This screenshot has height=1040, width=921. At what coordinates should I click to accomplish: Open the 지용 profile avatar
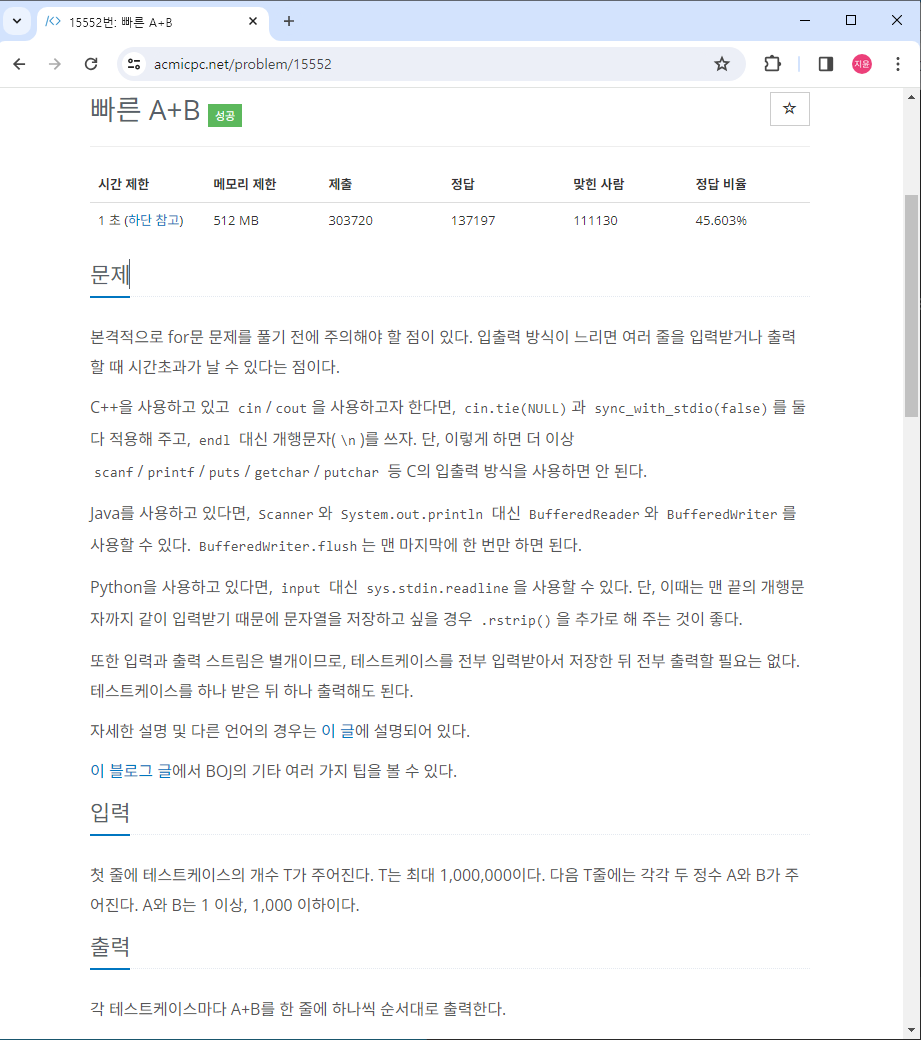(x=861, y=63)
